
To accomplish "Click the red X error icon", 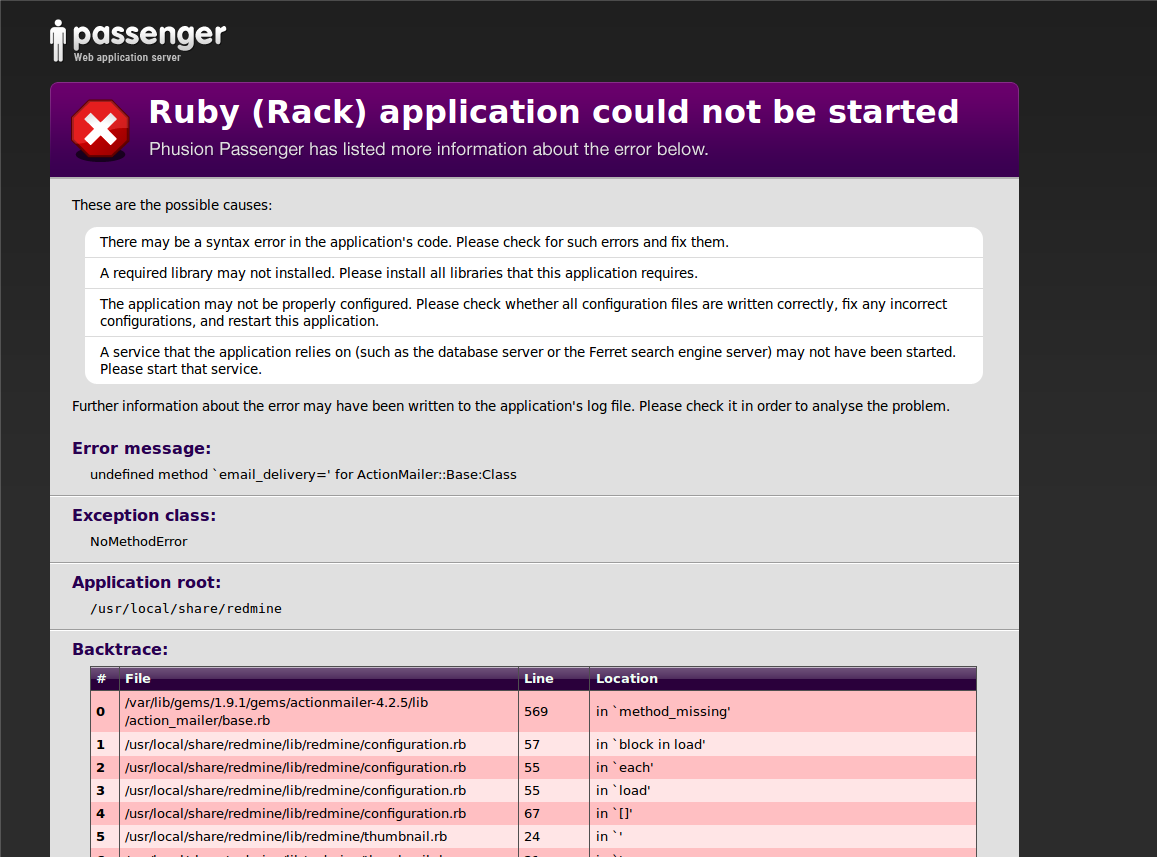I will [x=100, y=130].
